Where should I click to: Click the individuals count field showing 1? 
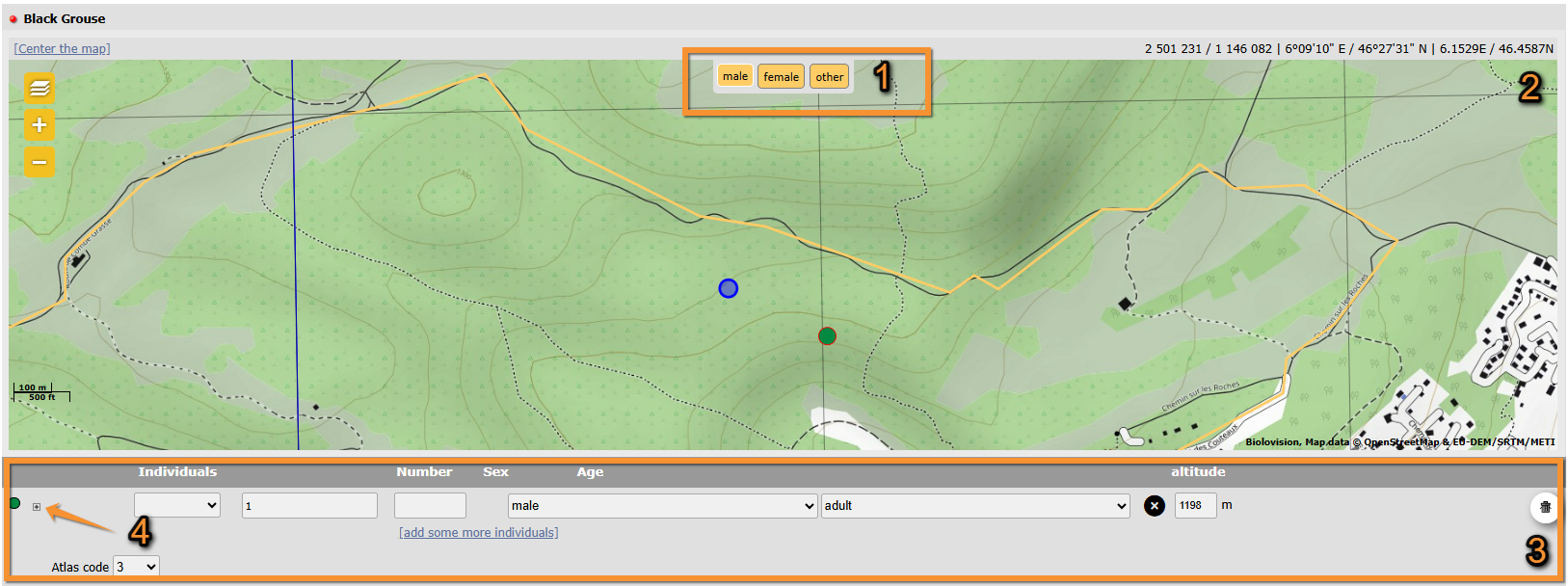(x=309, y=506)
